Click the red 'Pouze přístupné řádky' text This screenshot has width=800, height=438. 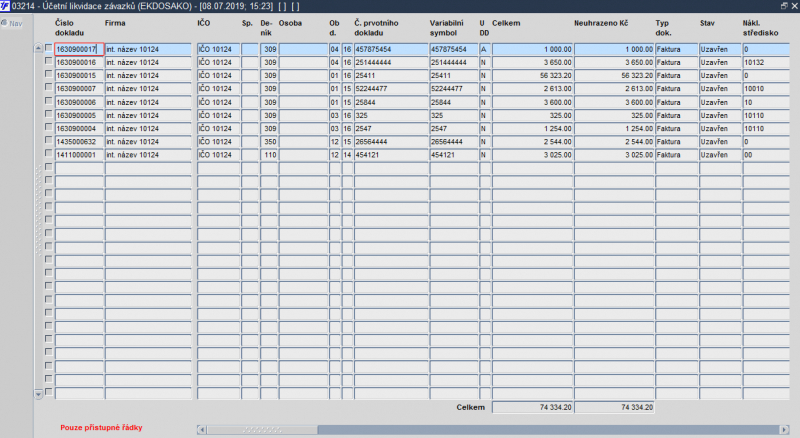(101, 428)
